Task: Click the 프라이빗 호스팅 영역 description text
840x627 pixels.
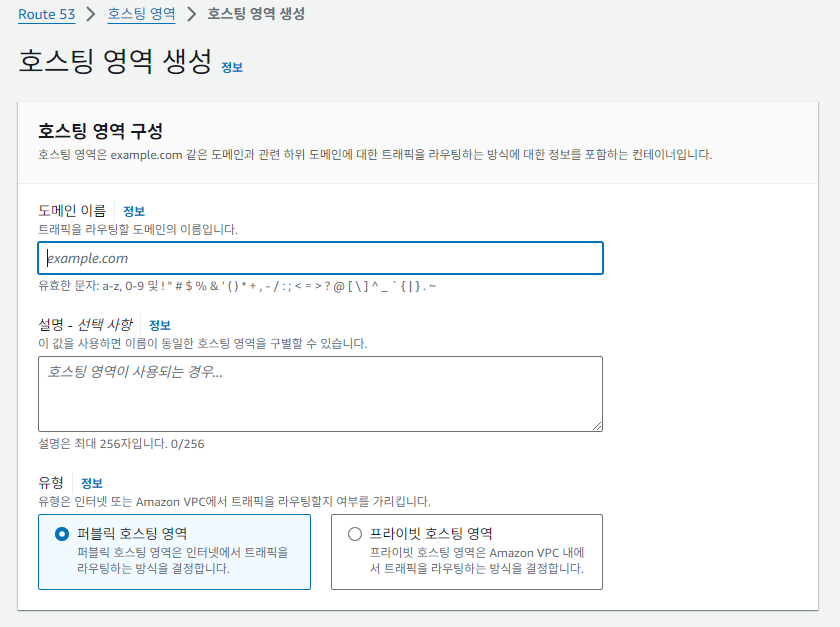Action: click(x=477, y=561)
